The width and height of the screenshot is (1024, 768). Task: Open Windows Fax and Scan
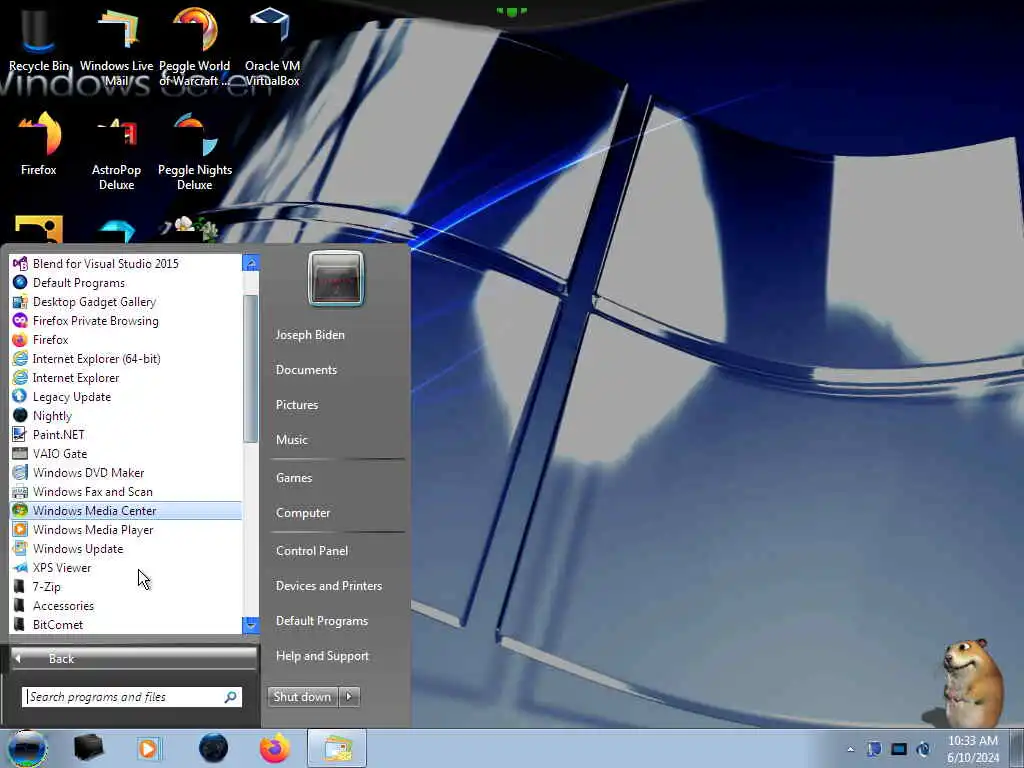[126, 491]
